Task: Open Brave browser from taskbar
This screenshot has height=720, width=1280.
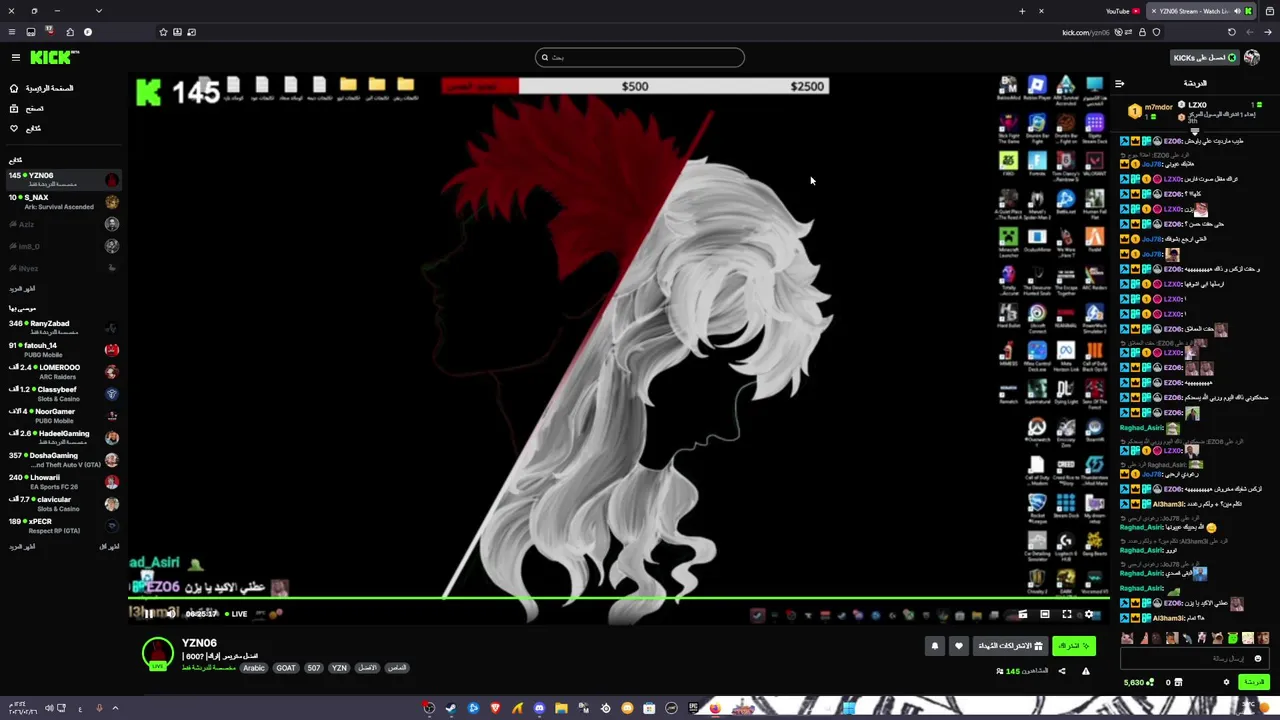Action: point(495,708)
